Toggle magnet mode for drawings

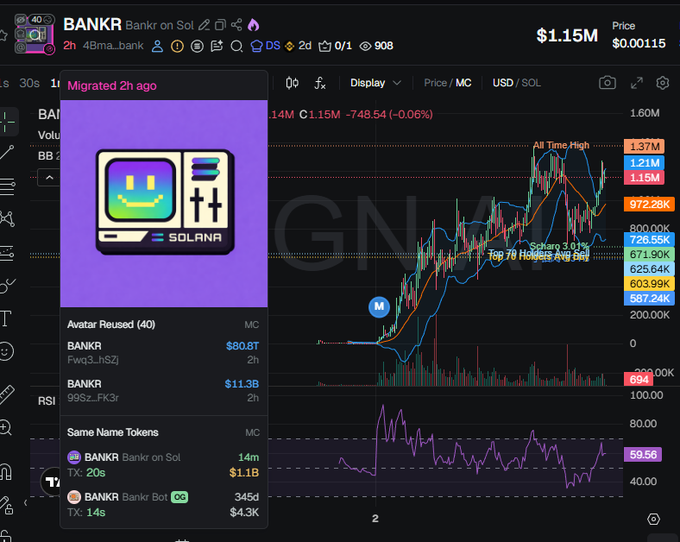click(6, 471)
